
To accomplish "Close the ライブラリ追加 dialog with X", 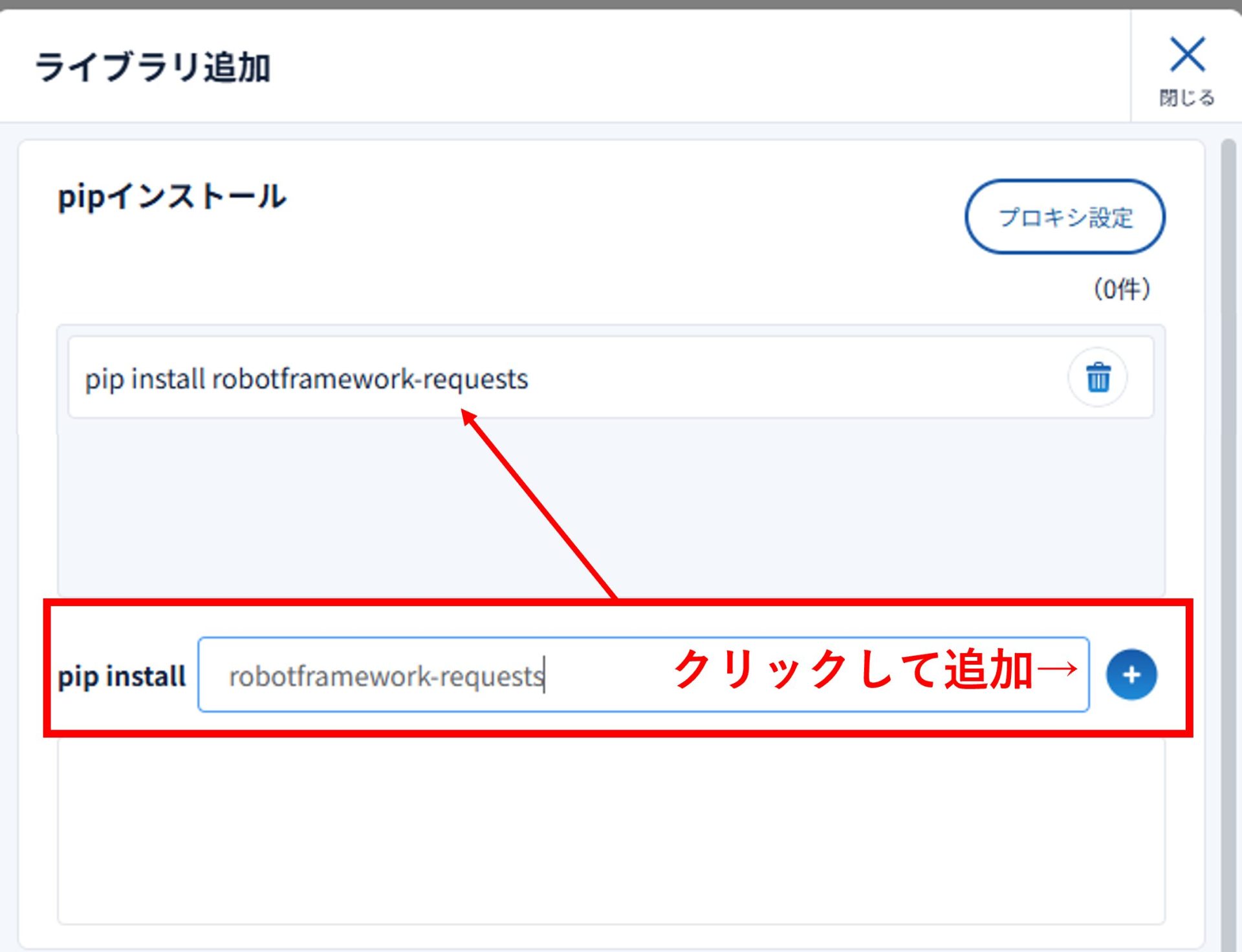I will (x=1187, y=54).
